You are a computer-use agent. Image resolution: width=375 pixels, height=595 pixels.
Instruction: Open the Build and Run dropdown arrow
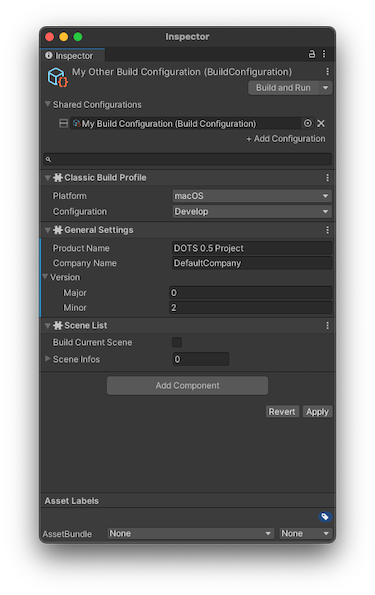pos(325,88)
